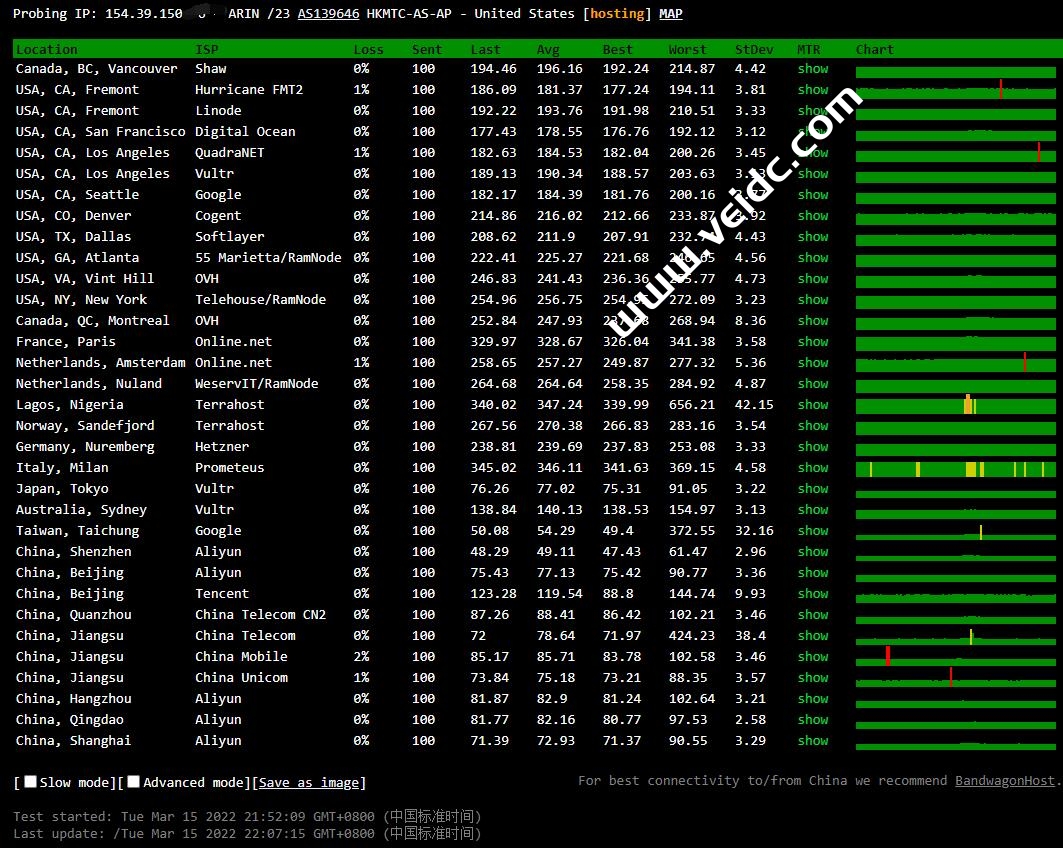The width and height of the screenshot is (1063, 848).
Task: Open the MAP link in header
Action: coord(671,14)
